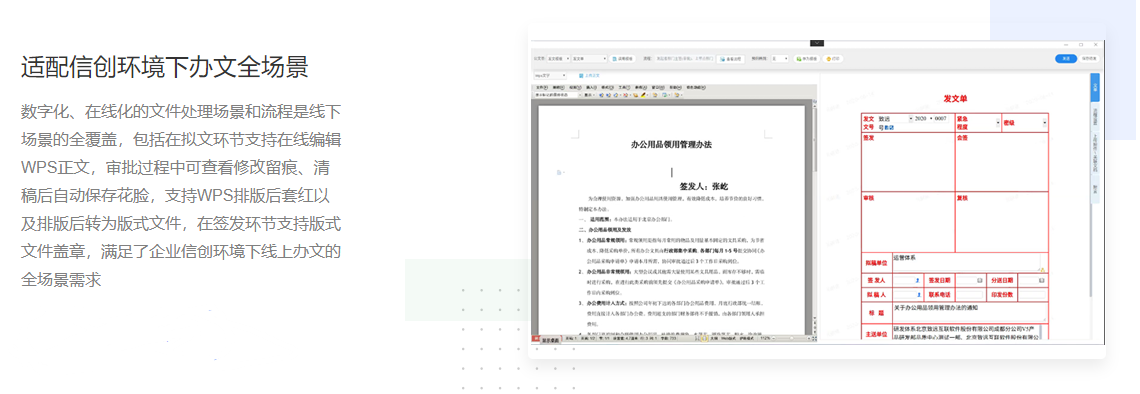Switch to the 附件 vertical tab
This screenshot has height=394, width=1140.
(x=1095, y=188)
